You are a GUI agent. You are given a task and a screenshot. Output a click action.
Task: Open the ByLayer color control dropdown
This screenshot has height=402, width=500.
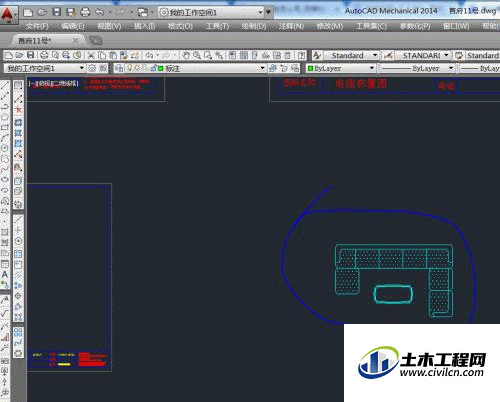coord(341,68)
